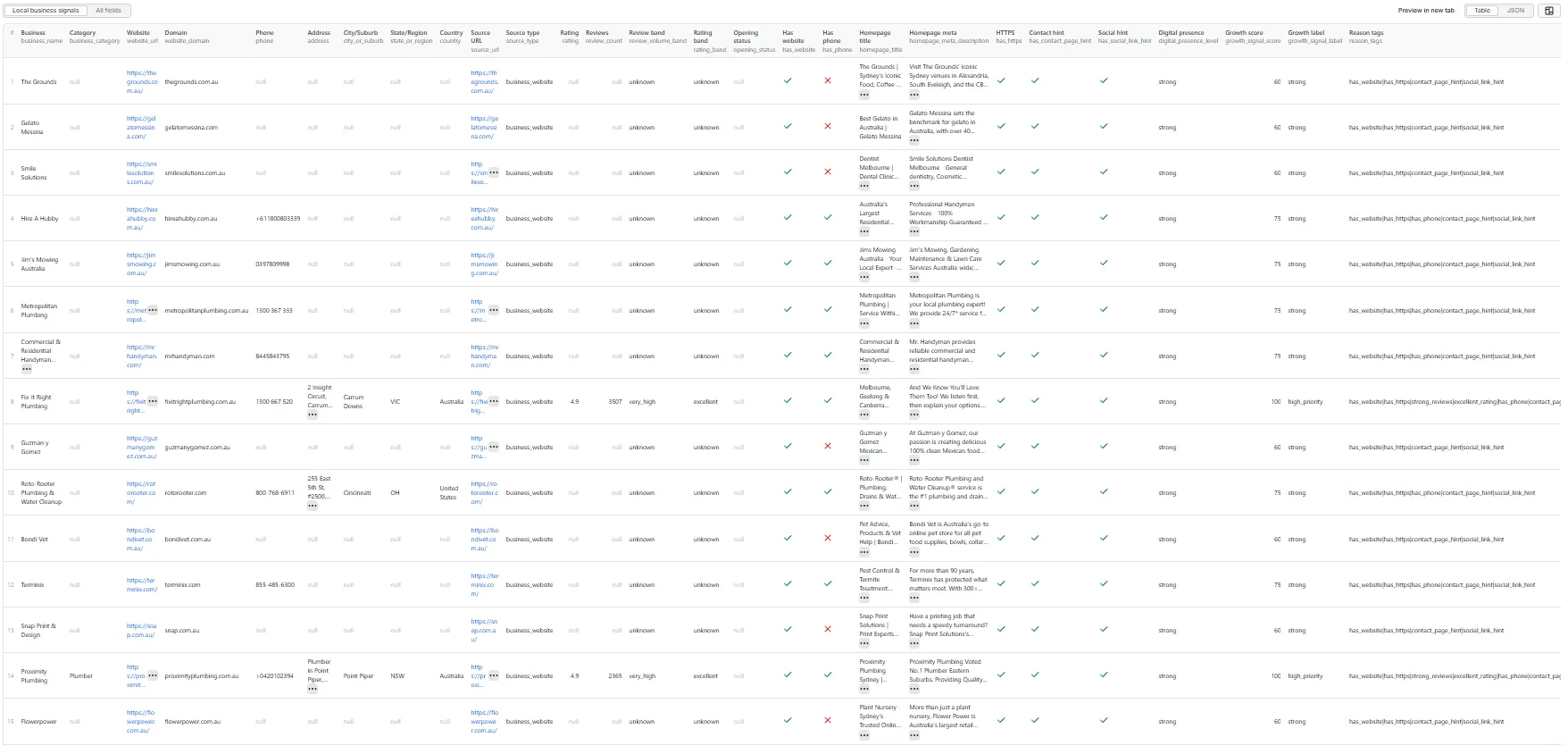Screen dimensions: 1568x746
Task: Click Contact hint checkmark in Metropolitan Plumbing row
Action: click(x=1035, y=309)
